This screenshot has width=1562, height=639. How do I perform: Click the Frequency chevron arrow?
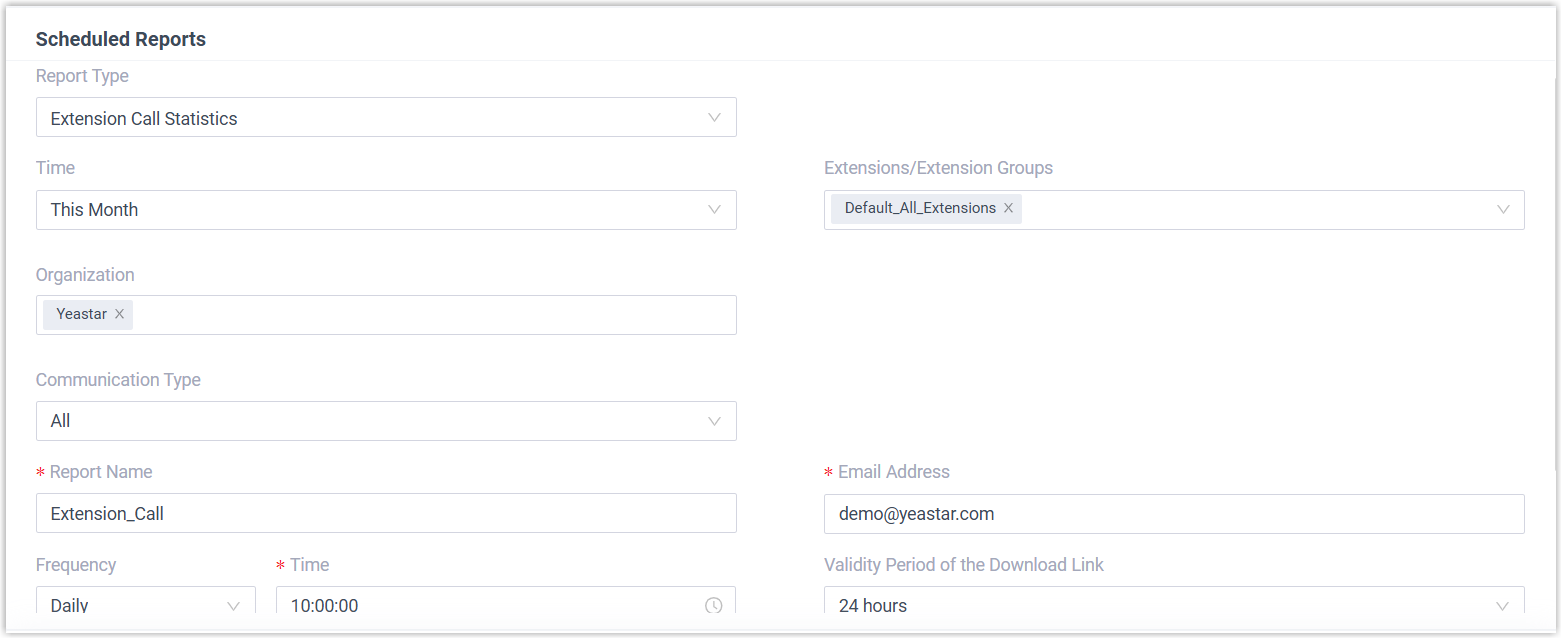[234, 606]
